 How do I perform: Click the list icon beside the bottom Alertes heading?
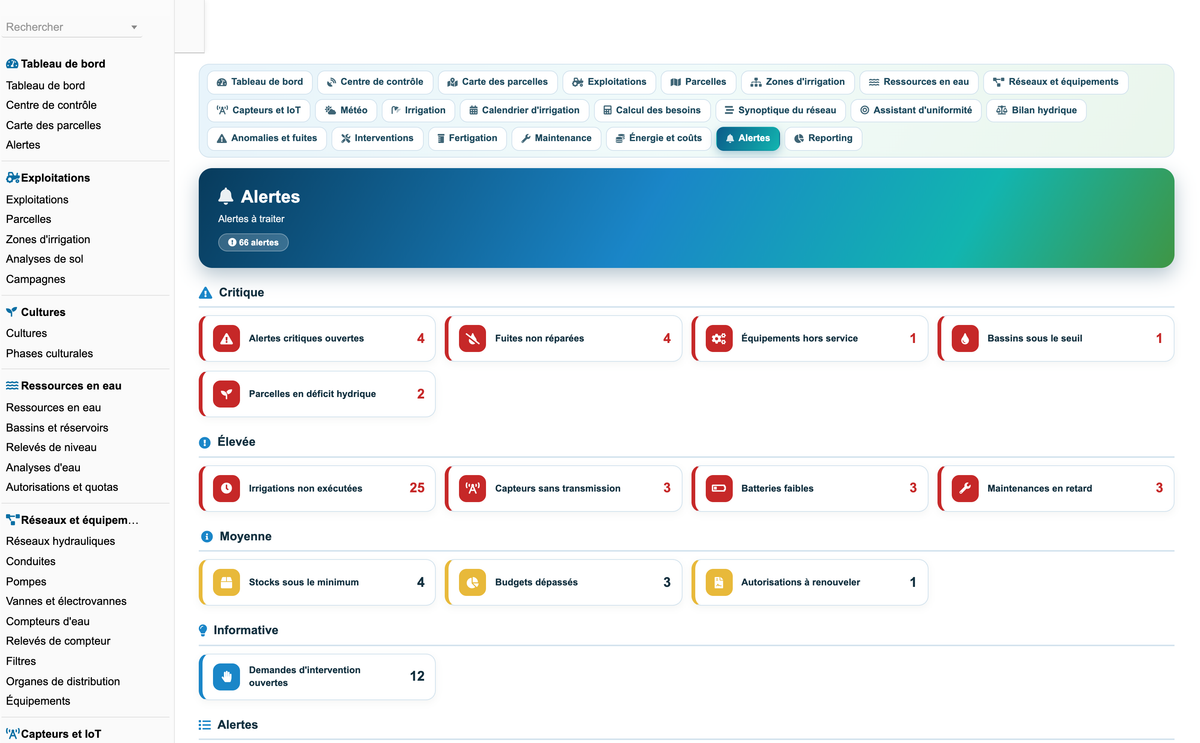(205, 725)
